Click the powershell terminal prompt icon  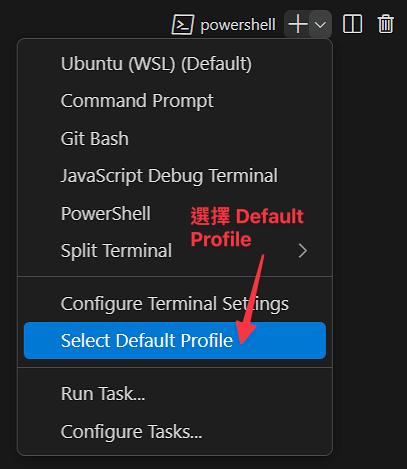pyautogui.click(x=182, y=24)
